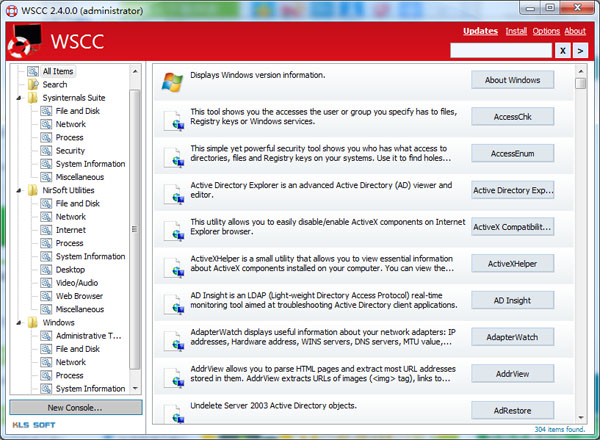Click the Video/Audio category icon
This screenshot has width=600, height=440.
coord(46,283)
